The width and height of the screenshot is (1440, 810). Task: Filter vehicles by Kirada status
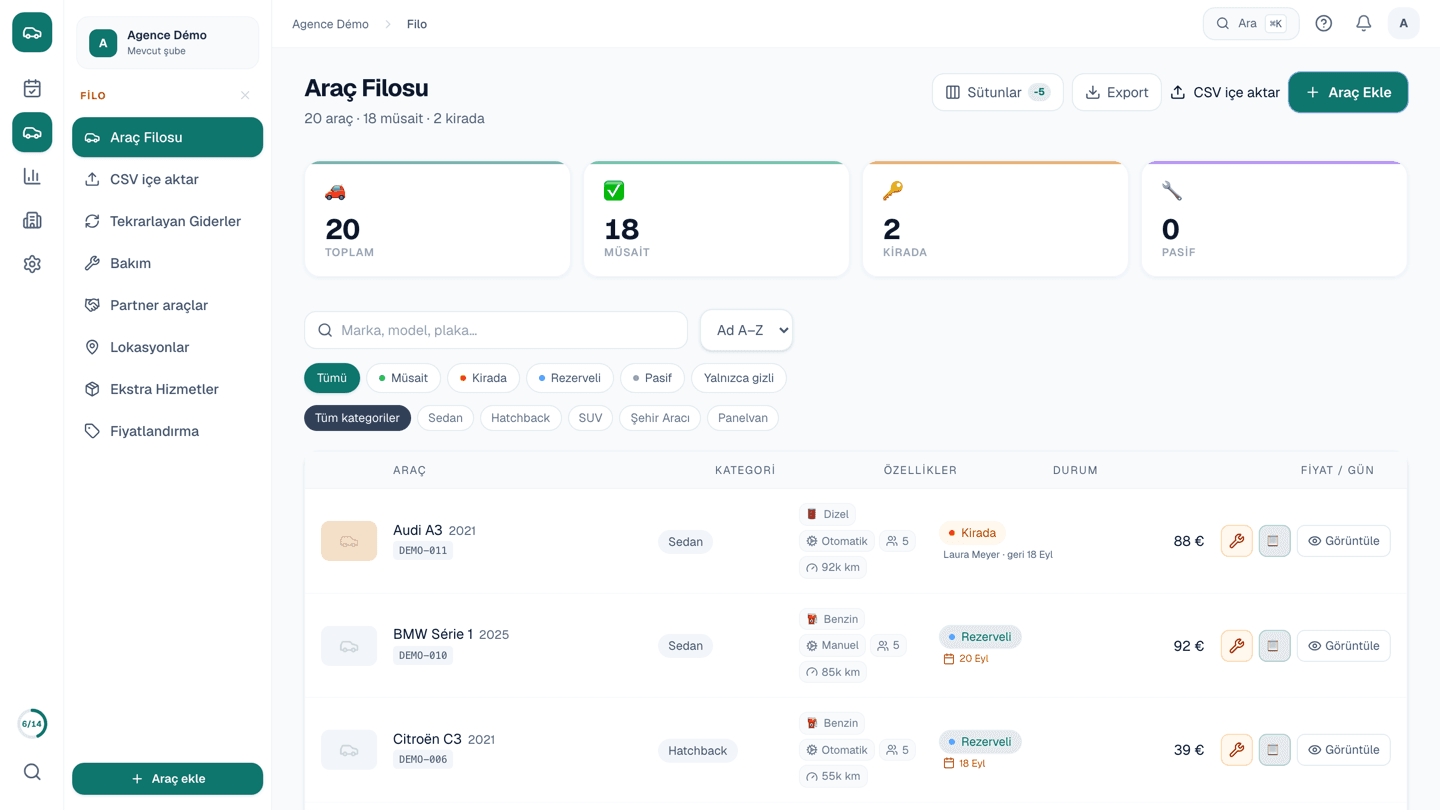[x=483, y=378]
